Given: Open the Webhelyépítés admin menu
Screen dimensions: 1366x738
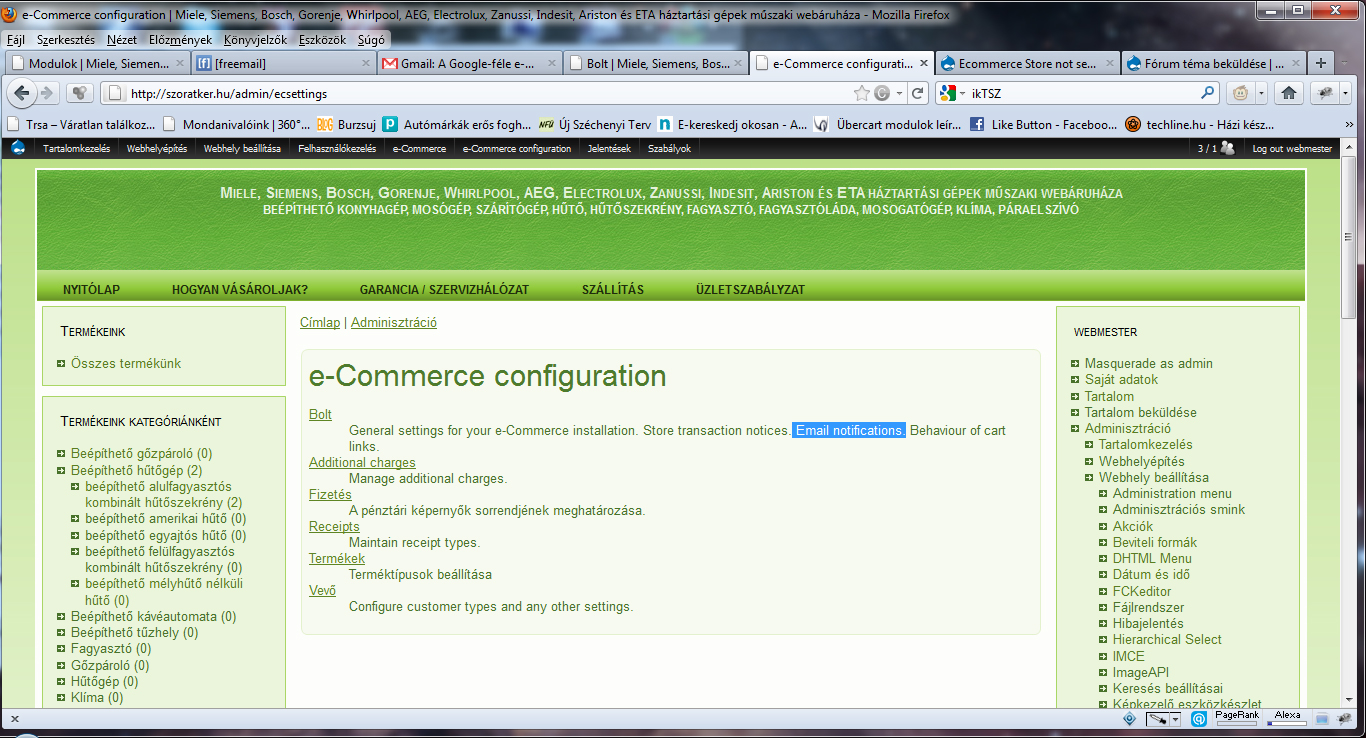Looking at the screenshot, I should 157,148.
